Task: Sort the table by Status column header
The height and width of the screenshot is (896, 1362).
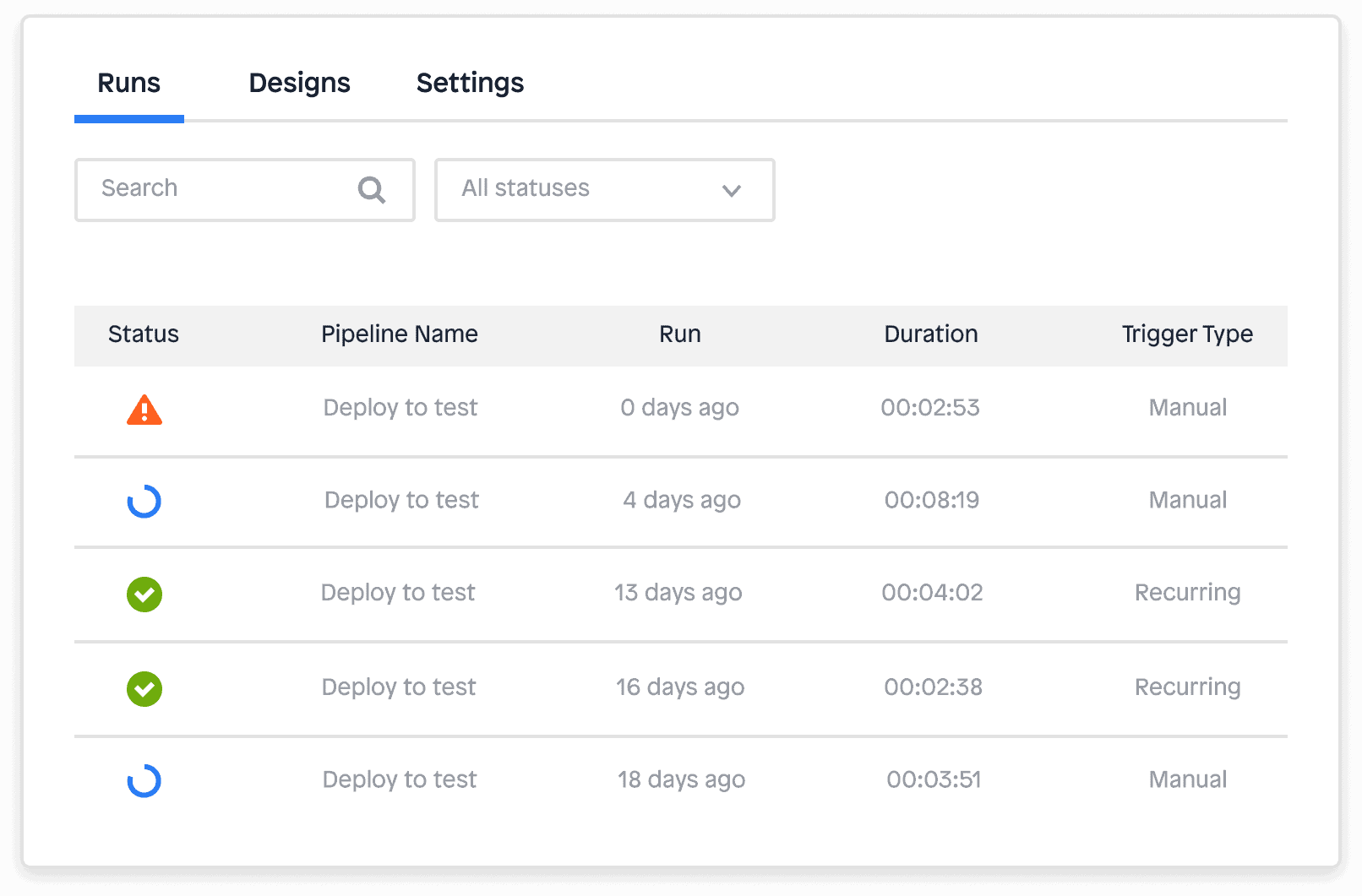Action: click(144, 334)
